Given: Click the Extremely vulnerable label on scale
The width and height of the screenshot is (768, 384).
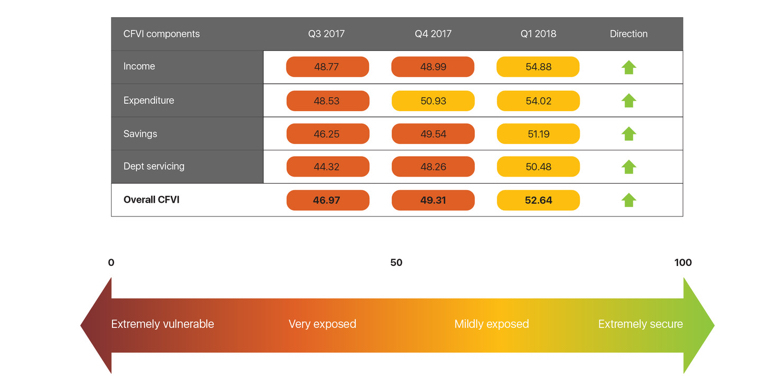Looking at the screenshot, I should coord(163,324).
